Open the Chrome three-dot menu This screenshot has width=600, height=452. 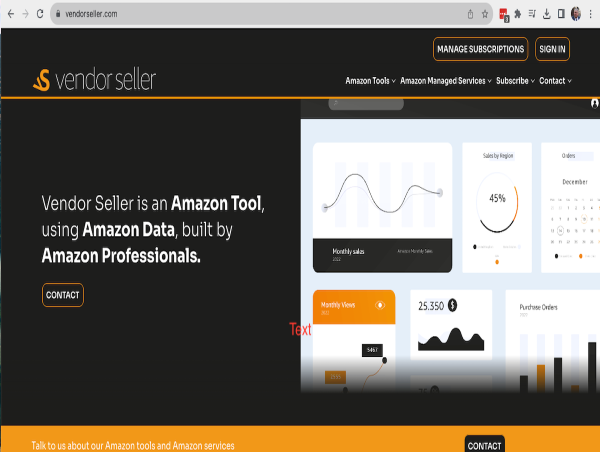pos(590,14)
